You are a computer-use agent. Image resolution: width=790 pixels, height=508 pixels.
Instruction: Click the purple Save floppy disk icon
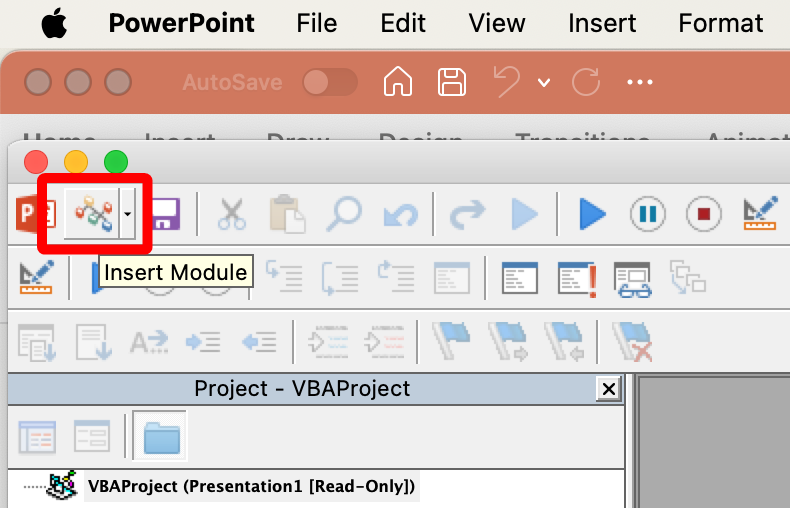164,213
